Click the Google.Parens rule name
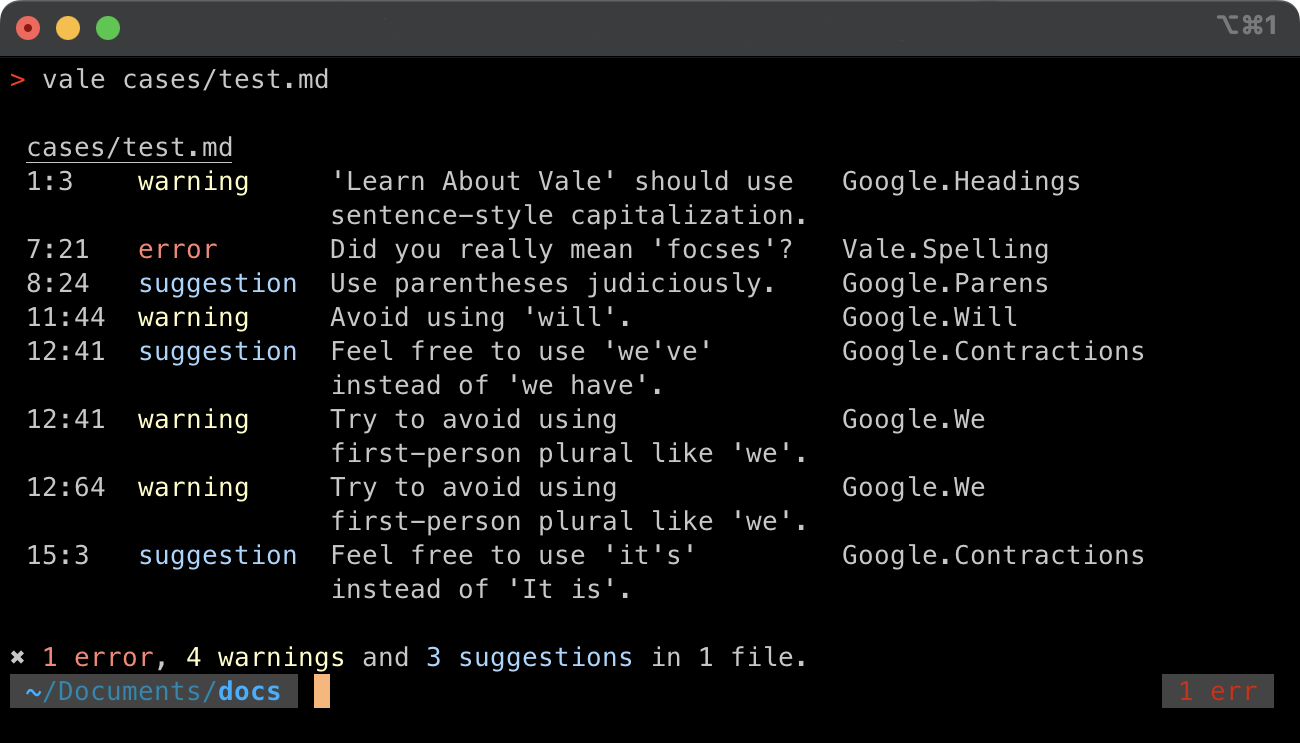Screen dimensions: 1300x743 coord(945,284)
